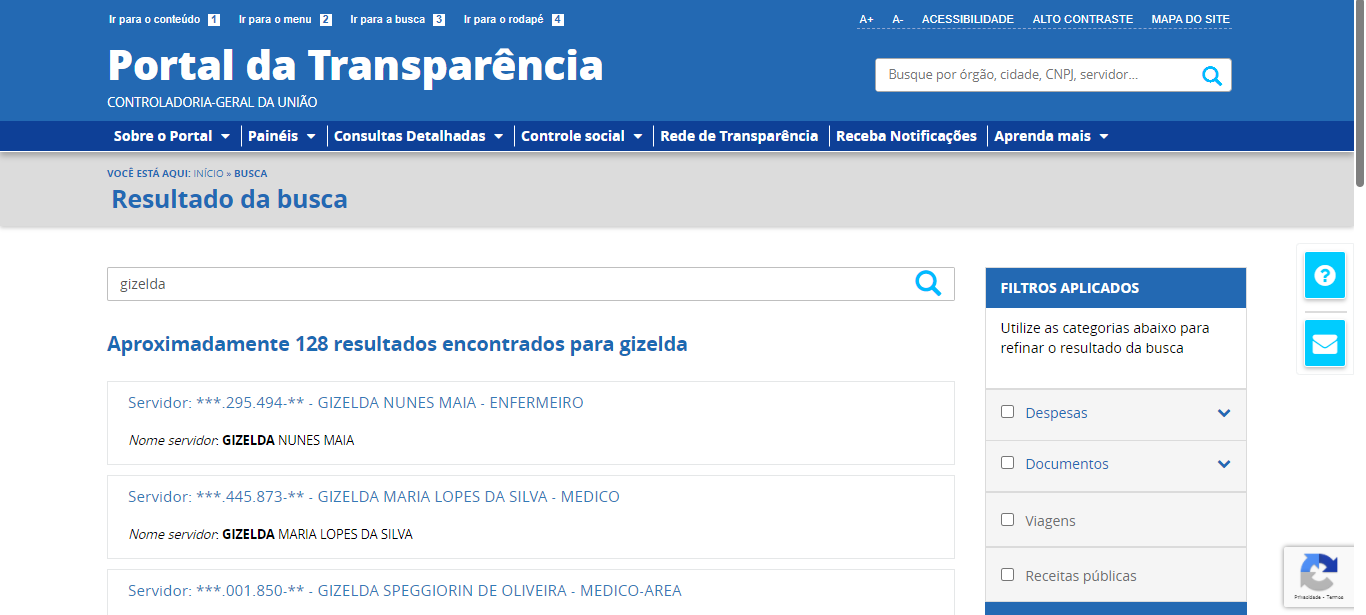Open the Sobre o Portal menu
The width and height of the screenshot is (1366, 615).
pos(171,136)
